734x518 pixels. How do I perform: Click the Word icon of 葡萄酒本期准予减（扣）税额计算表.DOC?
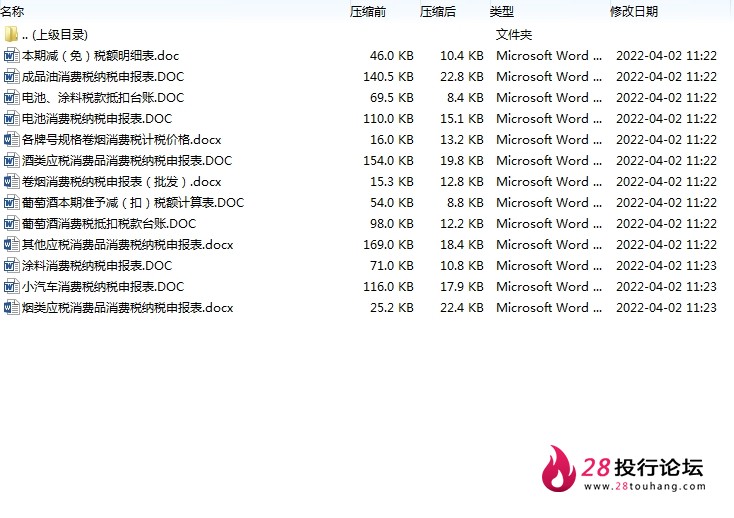coord(11,203)
